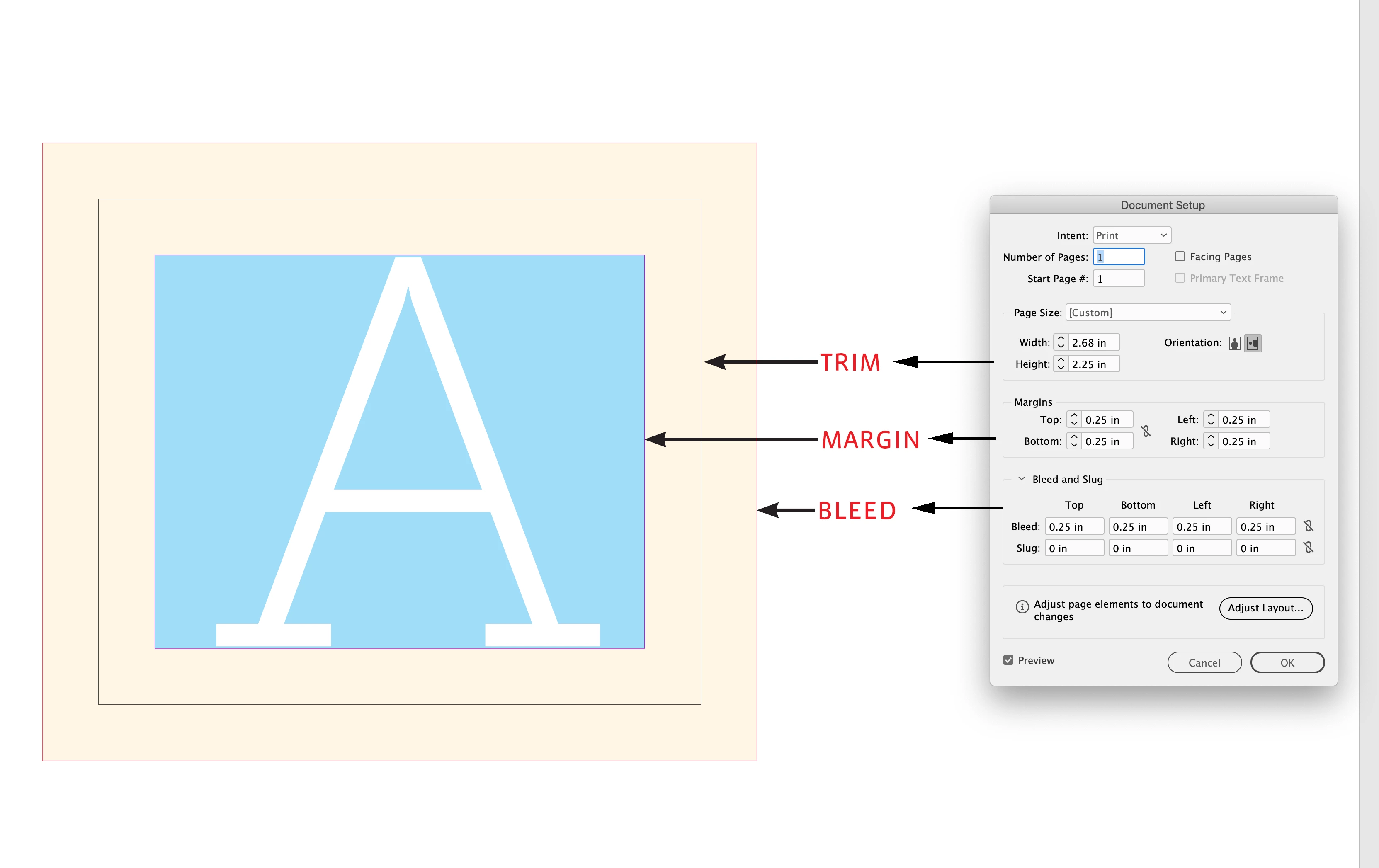Click the slug link chain icon
Screen dimensions: 1379x868
(1309, 547)
